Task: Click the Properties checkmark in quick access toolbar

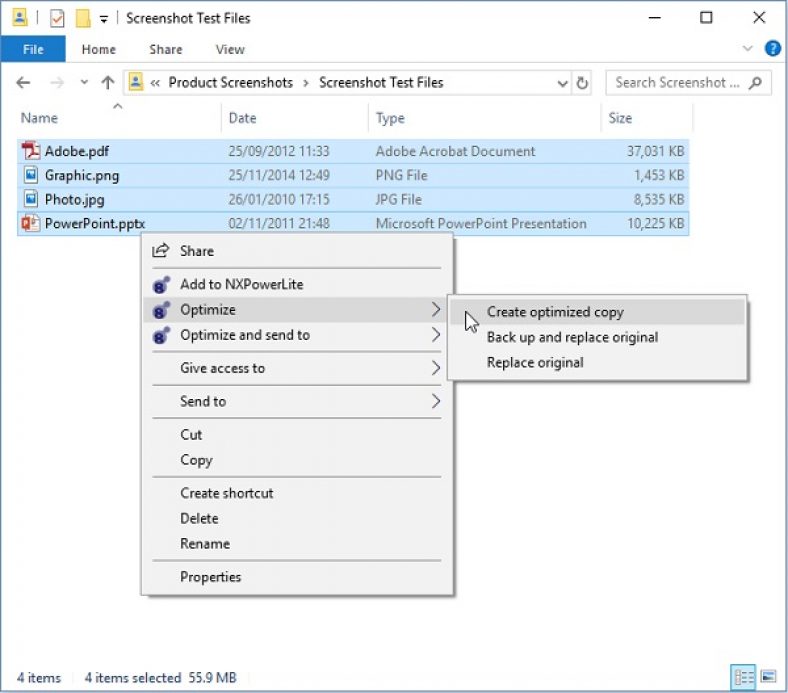Action: [x=57, y=18]
